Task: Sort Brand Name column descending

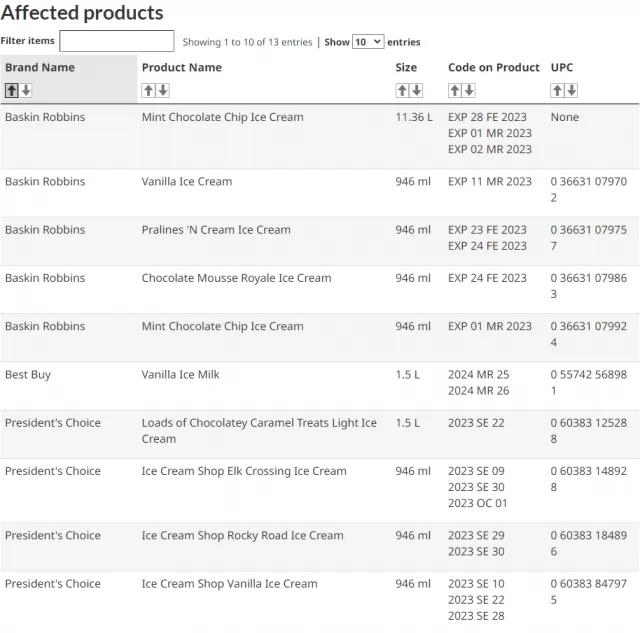Action: pyautogui.click(x=26, y=90)
